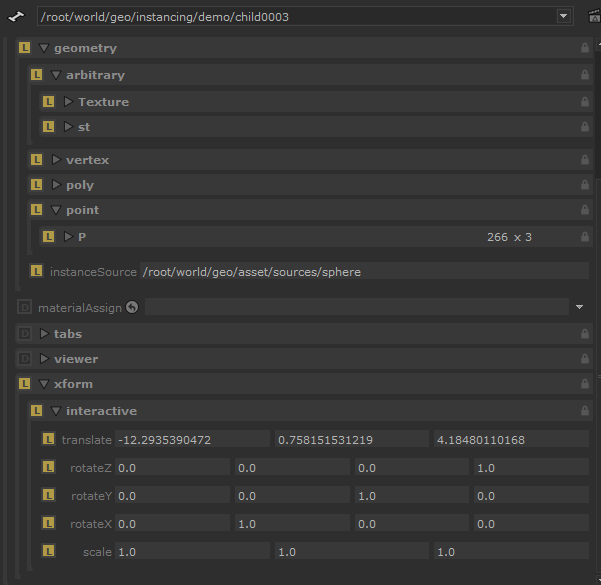Expand the vertex attribute group

(x=56, y=159)
